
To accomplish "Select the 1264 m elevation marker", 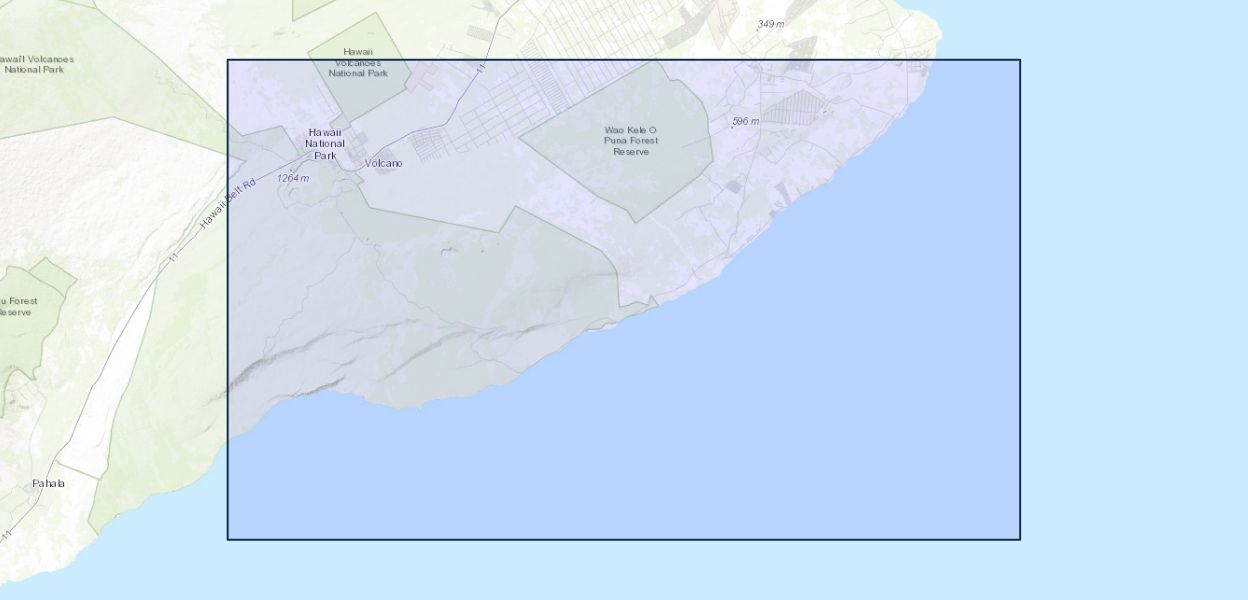I will pyautogui.click(x=293, y=178).
